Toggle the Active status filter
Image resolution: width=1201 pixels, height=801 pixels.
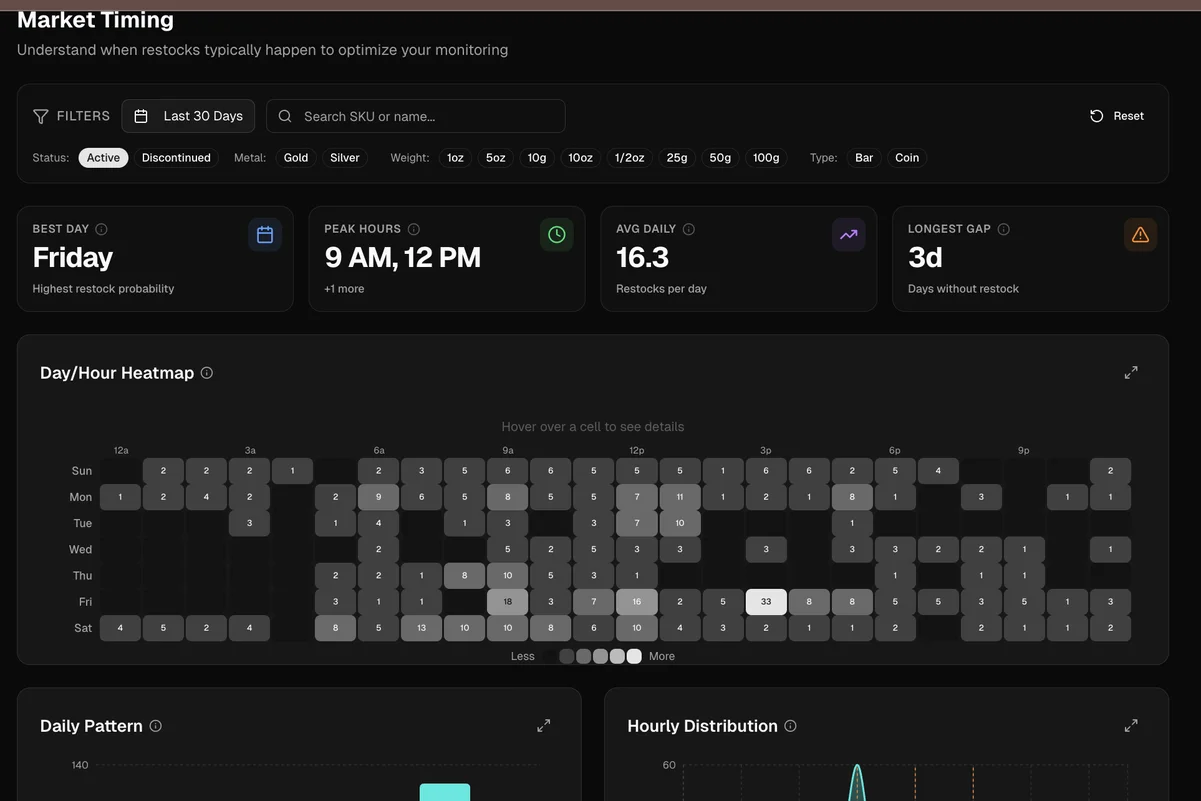pos(103,158)
